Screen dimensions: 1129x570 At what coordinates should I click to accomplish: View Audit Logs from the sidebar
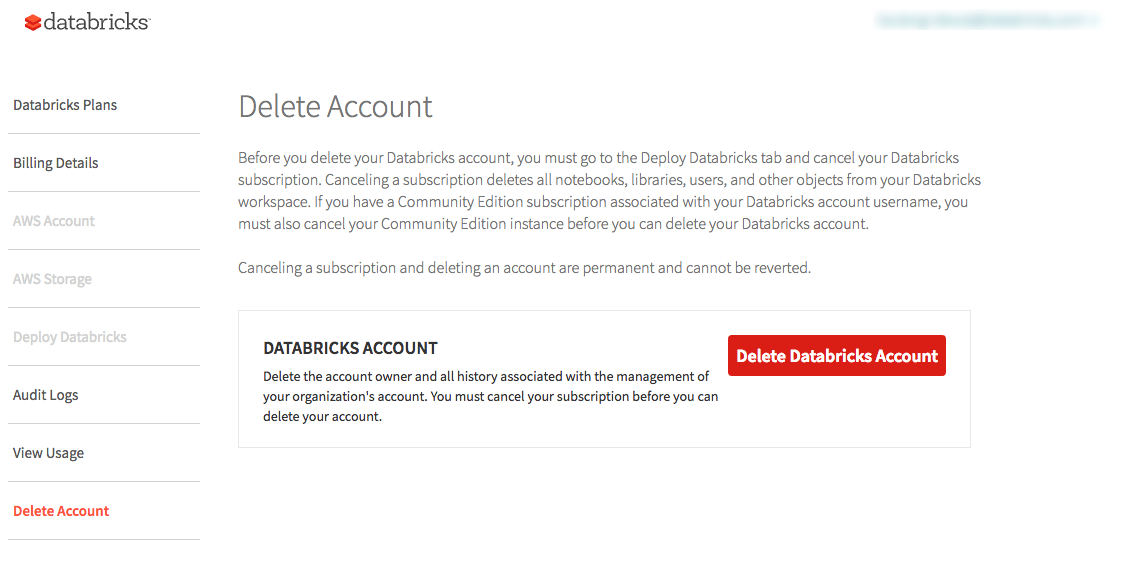point(46,395)
